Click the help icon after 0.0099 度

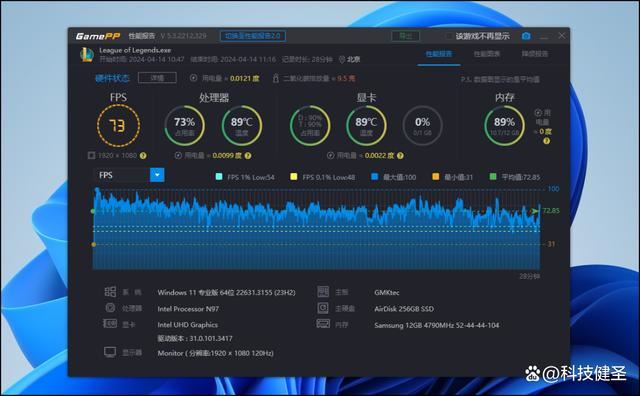[x=248, y=156]
